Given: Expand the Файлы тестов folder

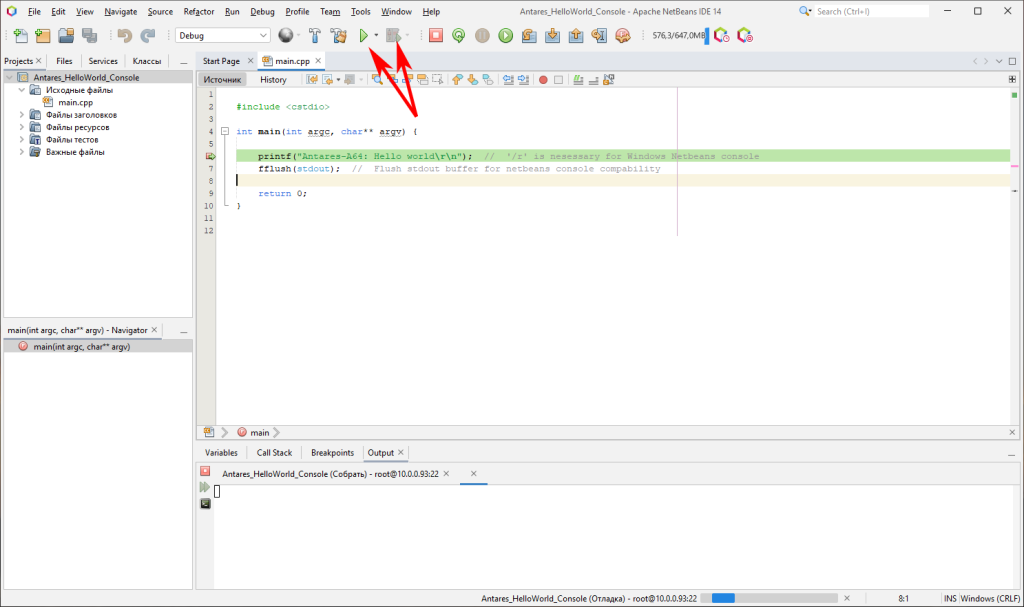Looking at the screenshot, I should point(22,140).
